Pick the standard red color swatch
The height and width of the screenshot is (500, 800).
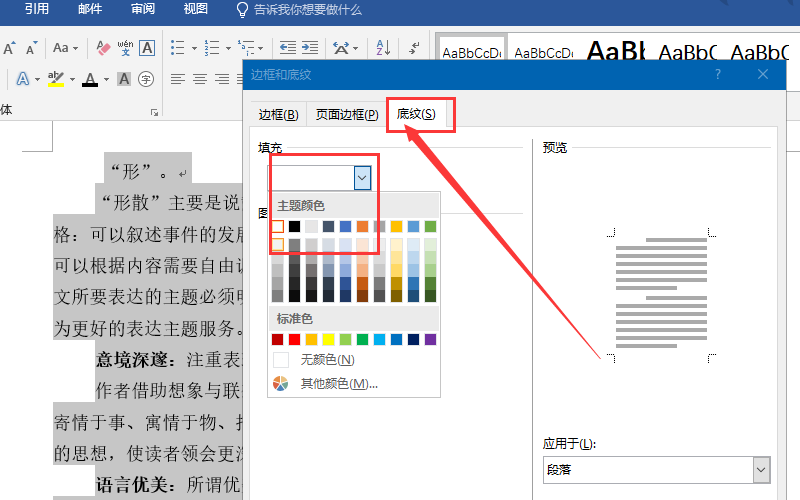click(294, 339)
